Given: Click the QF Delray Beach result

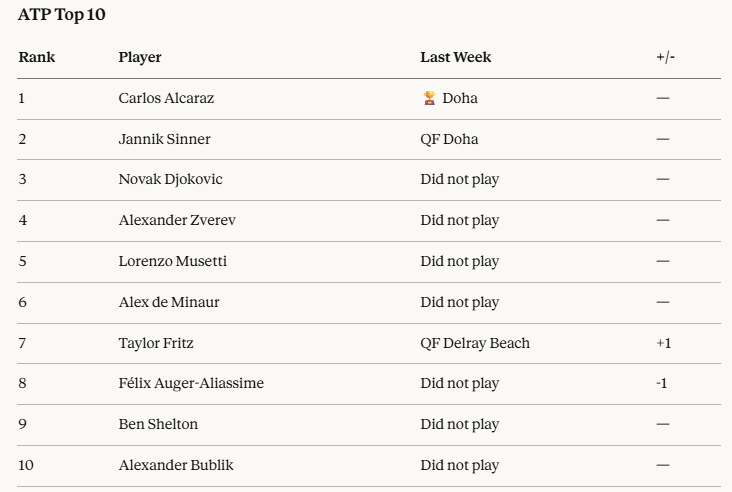Looking at the screenshot, I should coord(475,343).
